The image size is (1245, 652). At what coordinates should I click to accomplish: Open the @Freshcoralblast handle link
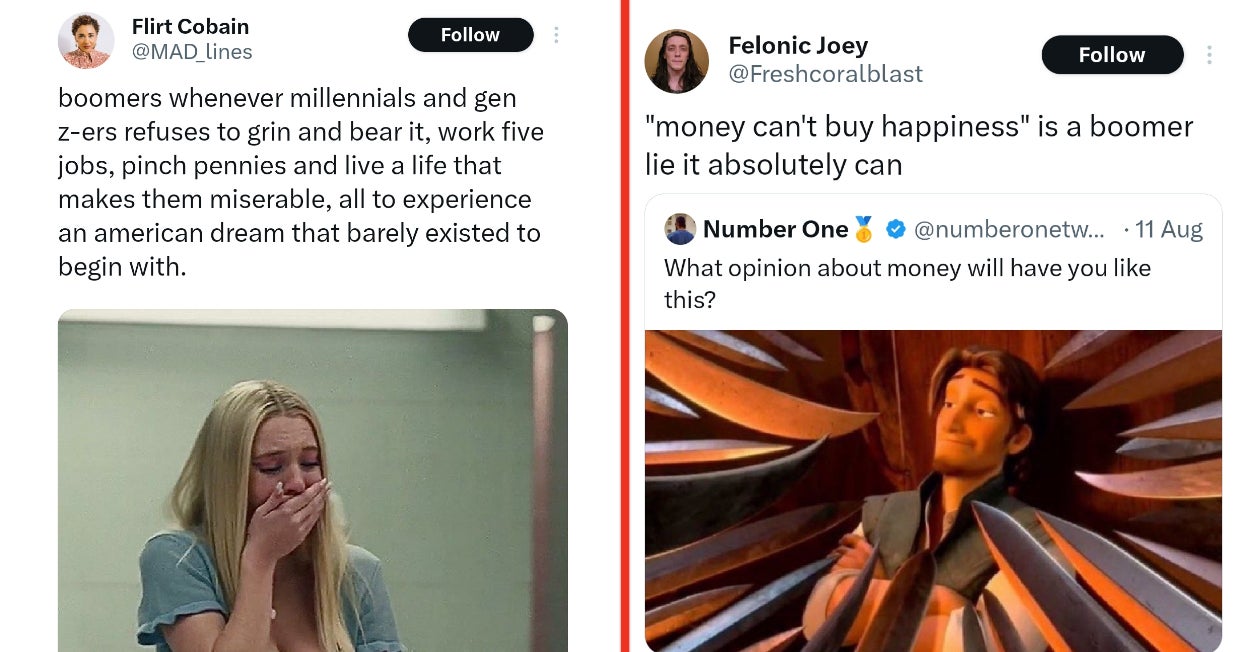tap(825, 74)
